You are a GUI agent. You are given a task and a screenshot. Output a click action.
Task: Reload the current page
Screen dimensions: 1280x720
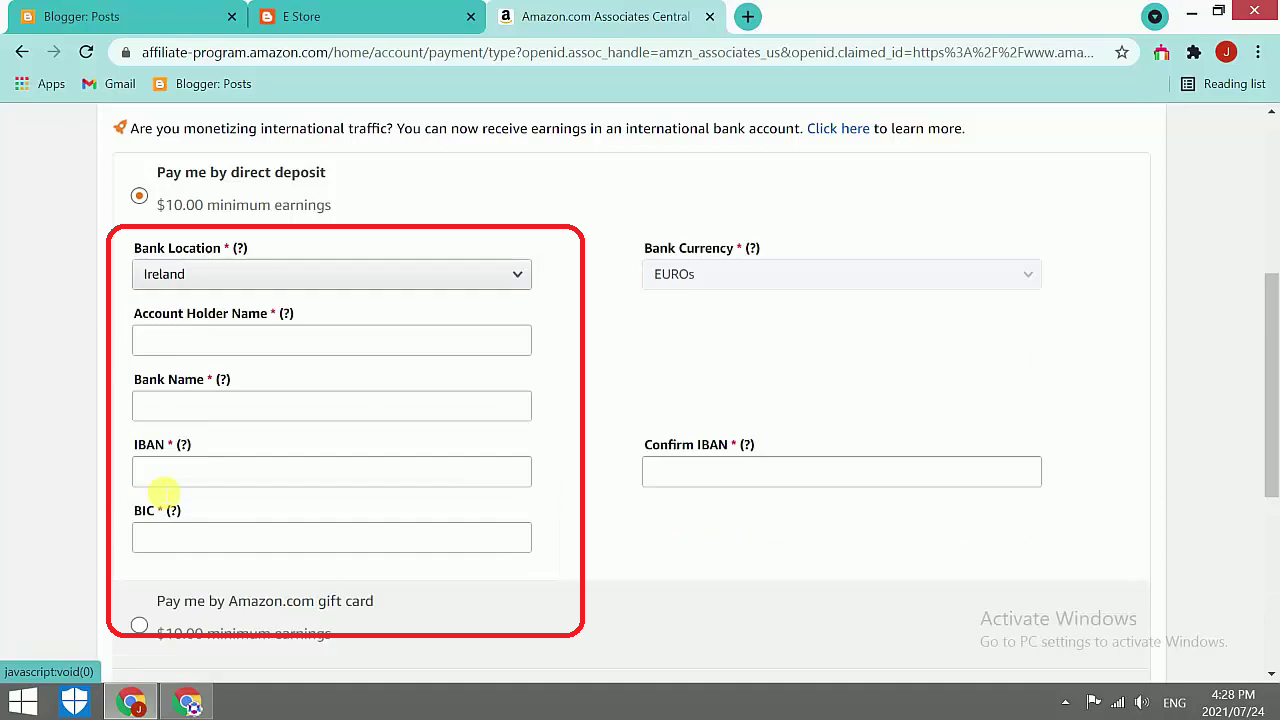(x=86, y=52)
